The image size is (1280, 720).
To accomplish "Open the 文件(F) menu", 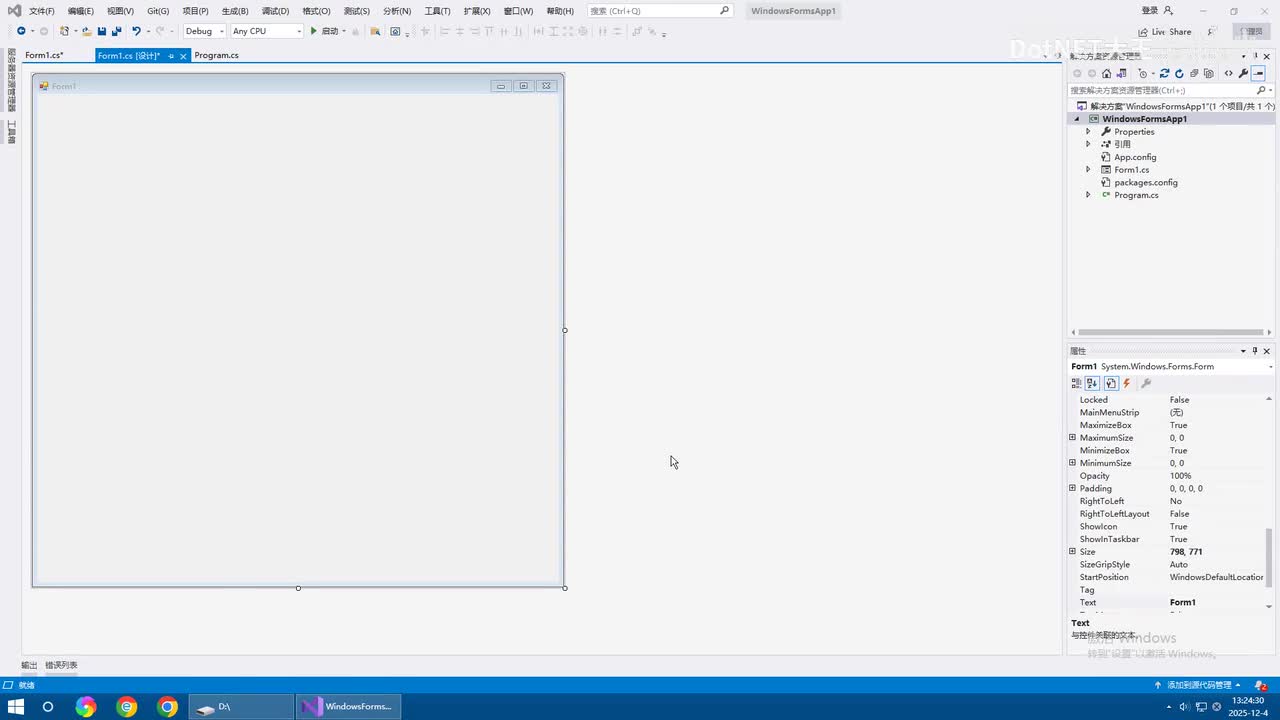I will click(42, 11).
